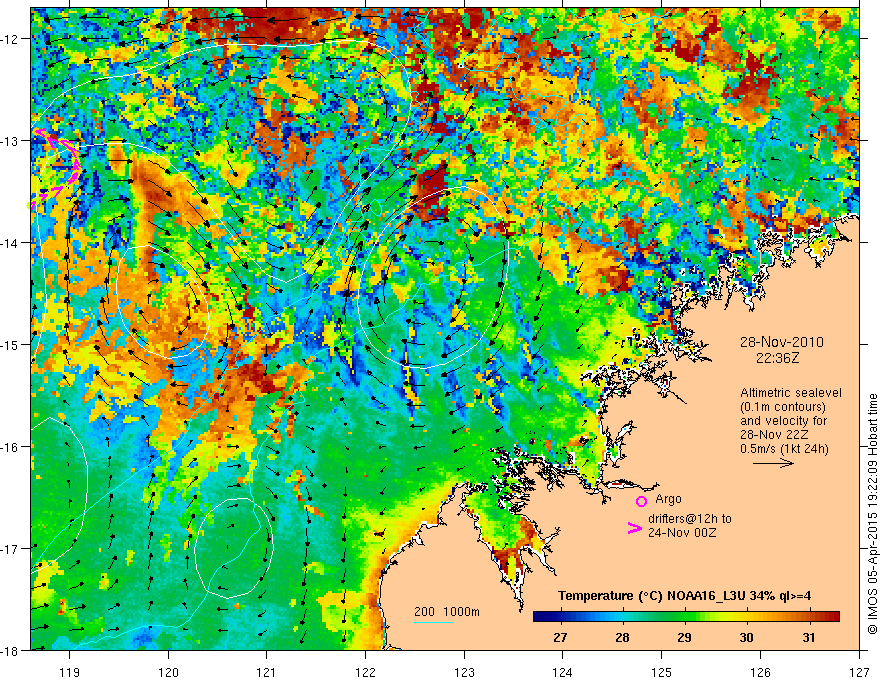Screen dimensions: 880x680
Task: Click the temperature colorbar
Action: (x=686, y=617)
